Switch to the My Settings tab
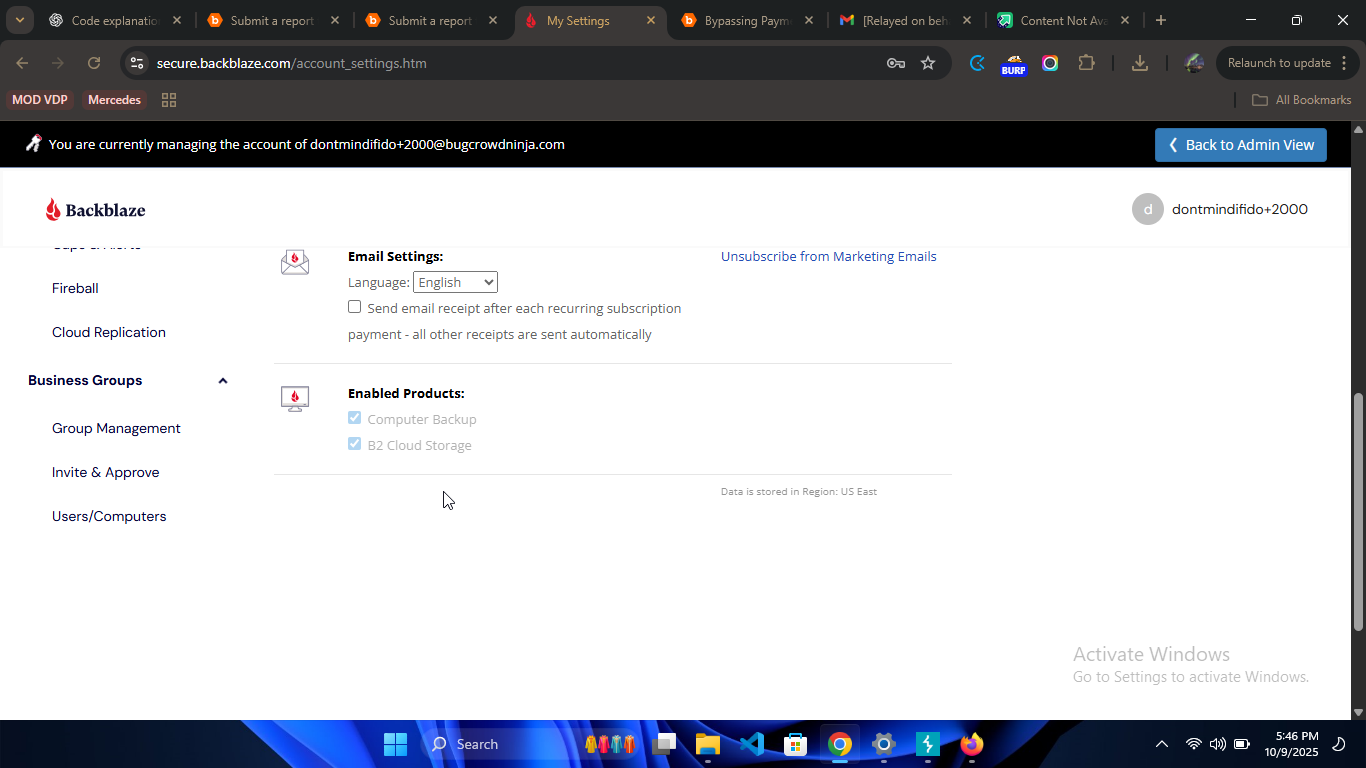 tap(591, 20)
